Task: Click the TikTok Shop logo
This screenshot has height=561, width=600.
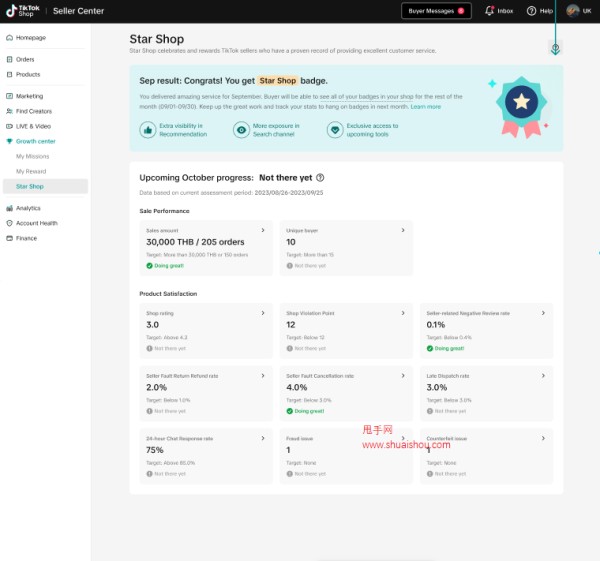Action: tap(23, 11)
